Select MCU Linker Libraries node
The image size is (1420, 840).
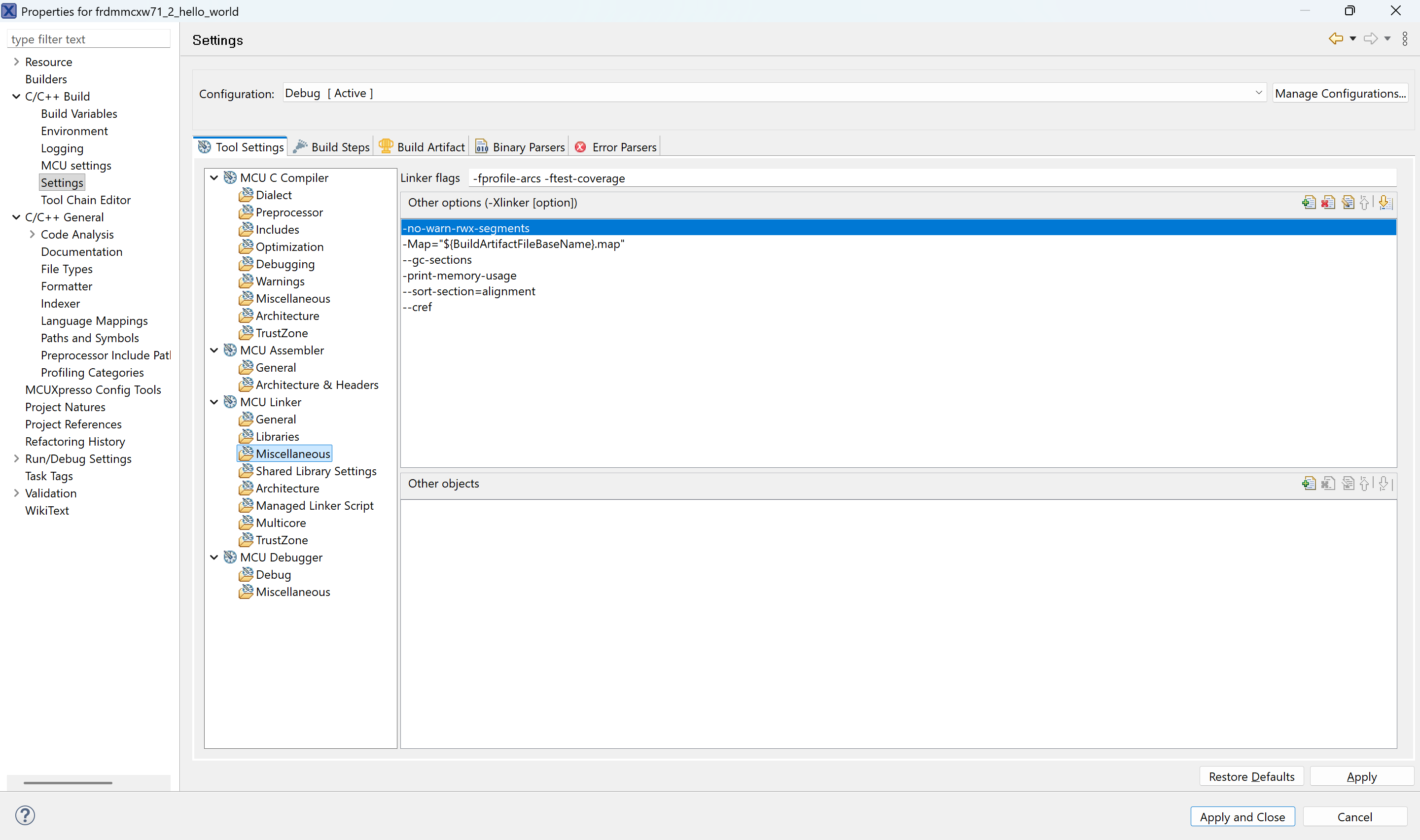[x=277, y=436]
